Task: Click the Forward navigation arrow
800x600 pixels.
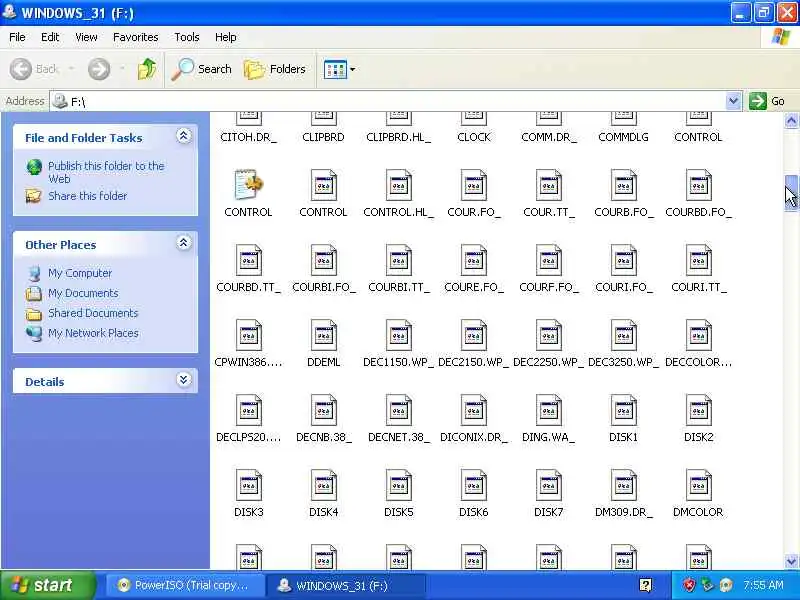Action: (99, 69)
